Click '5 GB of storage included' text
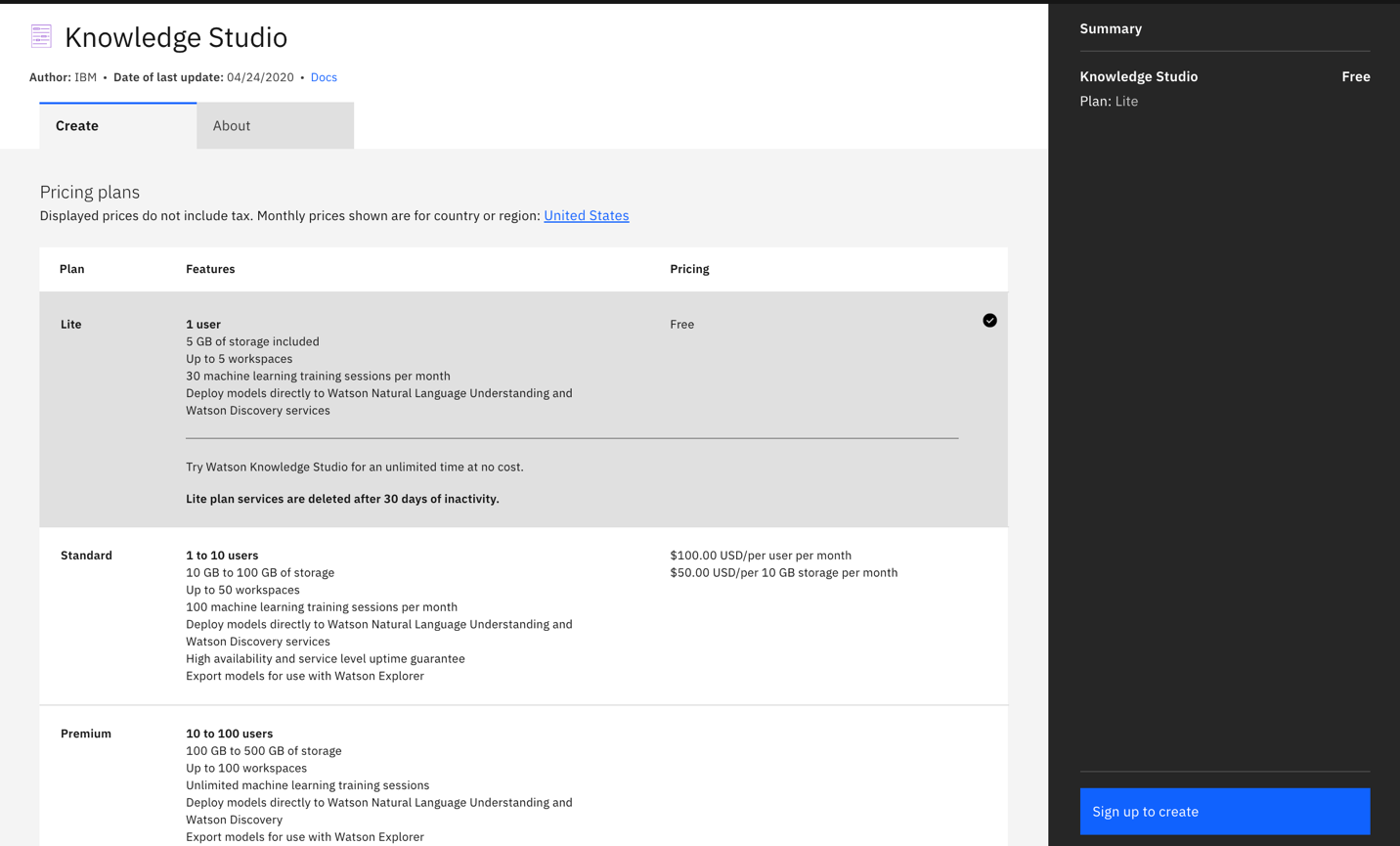Image resolution: width=1400 pixels, height=846 pixels. [x=252, y=341]
